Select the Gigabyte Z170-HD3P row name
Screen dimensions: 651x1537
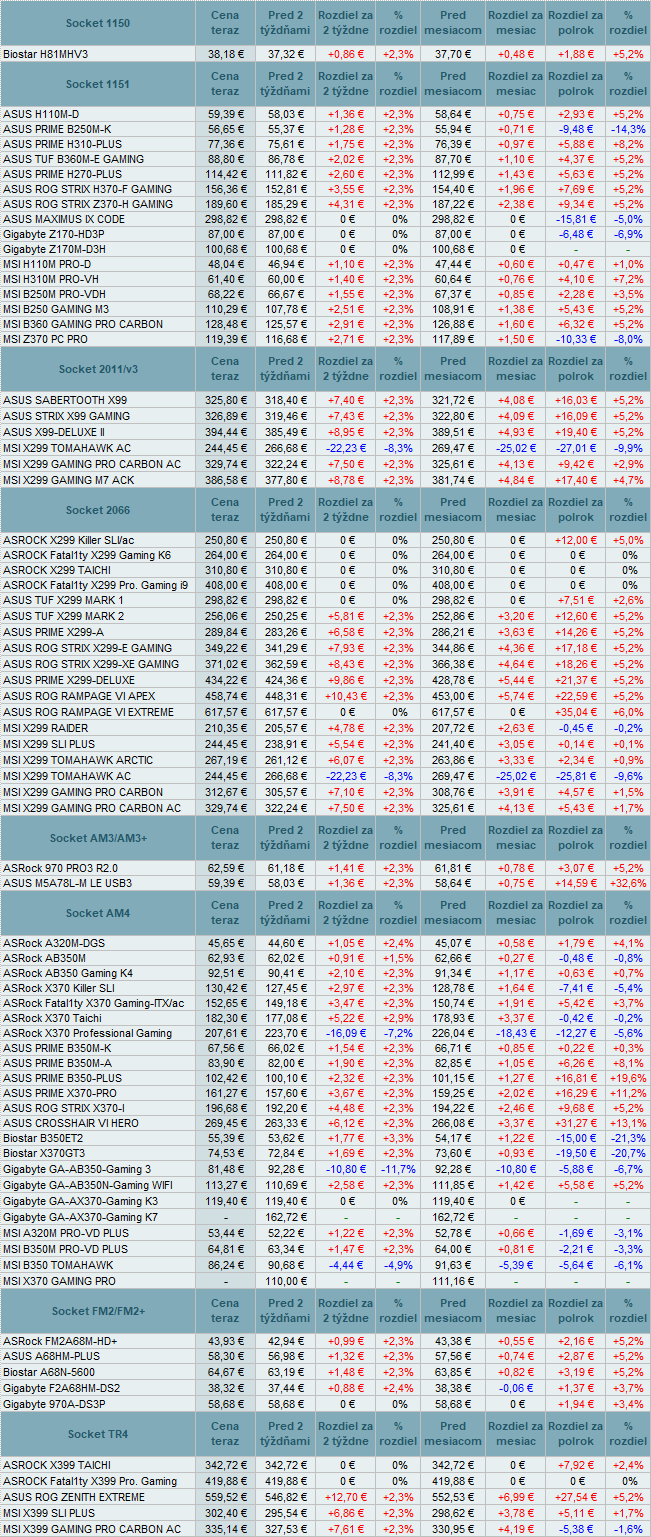(x=52, y=233)
